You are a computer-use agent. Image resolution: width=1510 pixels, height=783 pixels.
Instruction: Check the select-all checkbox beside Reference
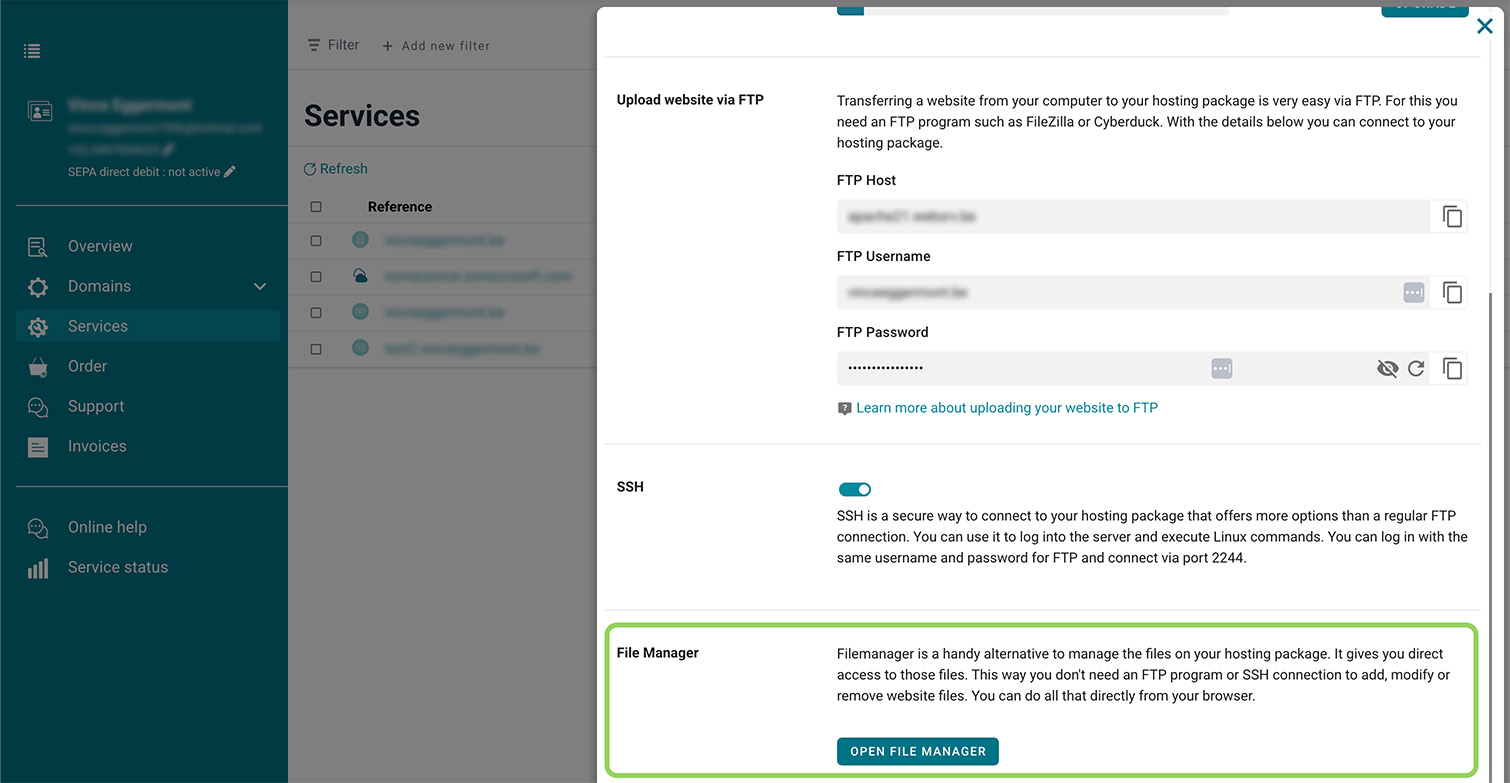[316, 207]
